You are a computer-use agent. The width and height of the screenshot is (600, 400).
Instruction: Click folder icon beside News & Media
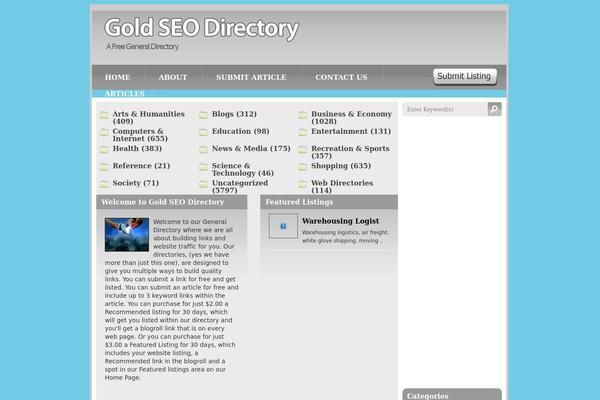point(204,149)
